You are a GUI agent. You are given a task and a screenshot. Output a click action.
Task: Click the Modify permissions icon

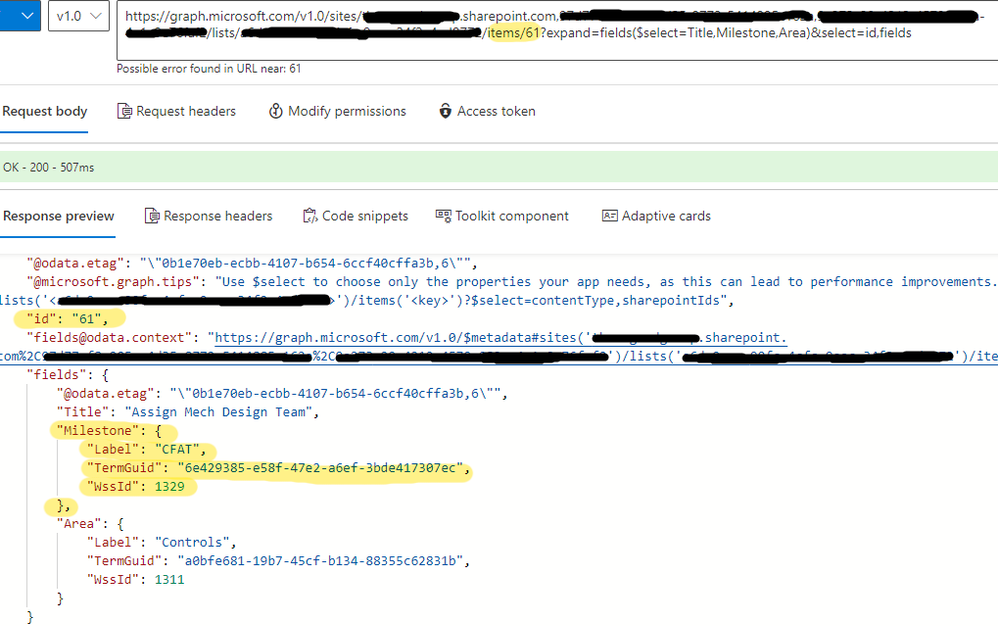(x=276, y=111)
